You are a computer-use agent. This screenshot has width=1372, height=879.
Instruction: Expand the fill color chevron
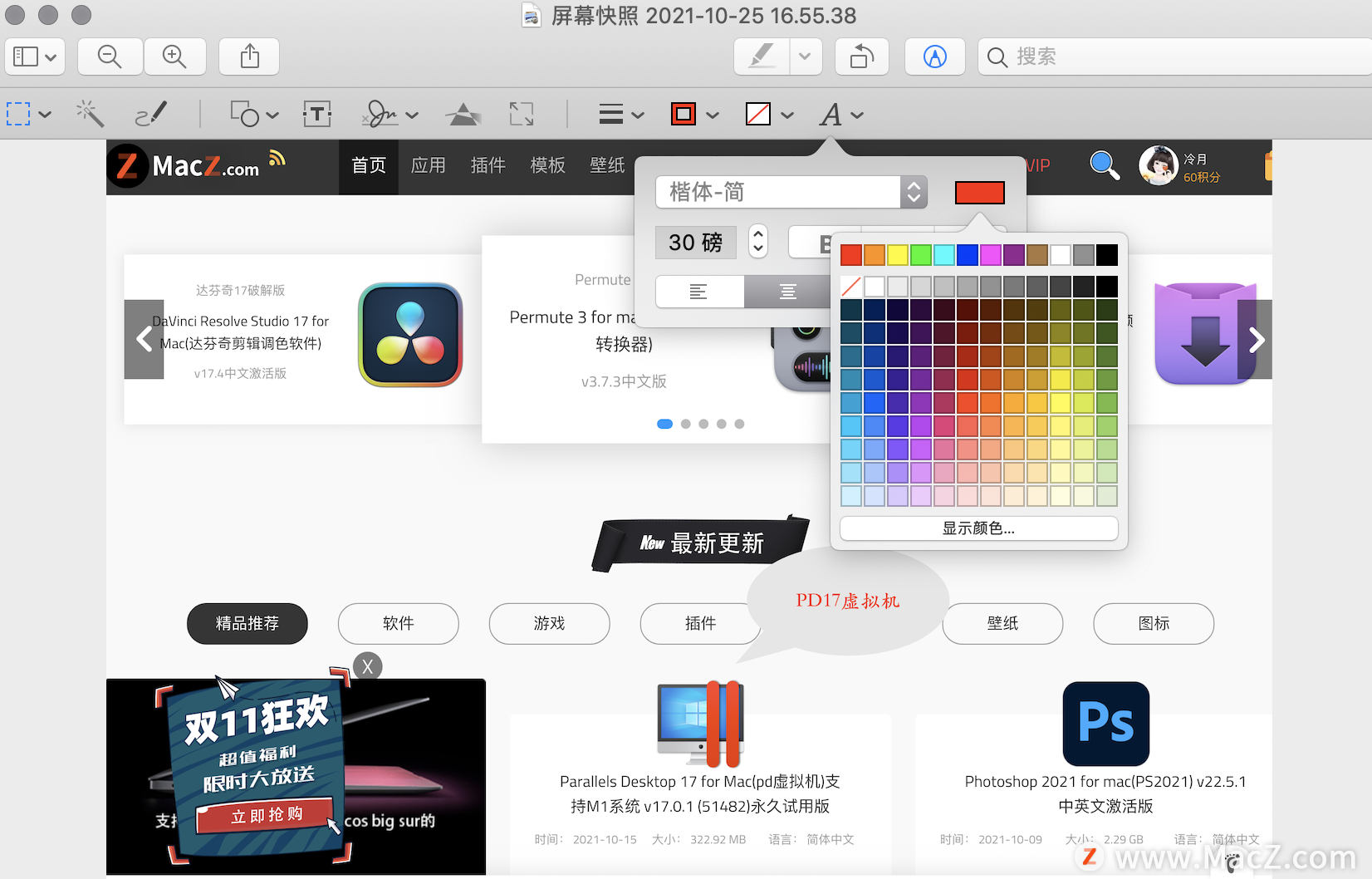787,115
